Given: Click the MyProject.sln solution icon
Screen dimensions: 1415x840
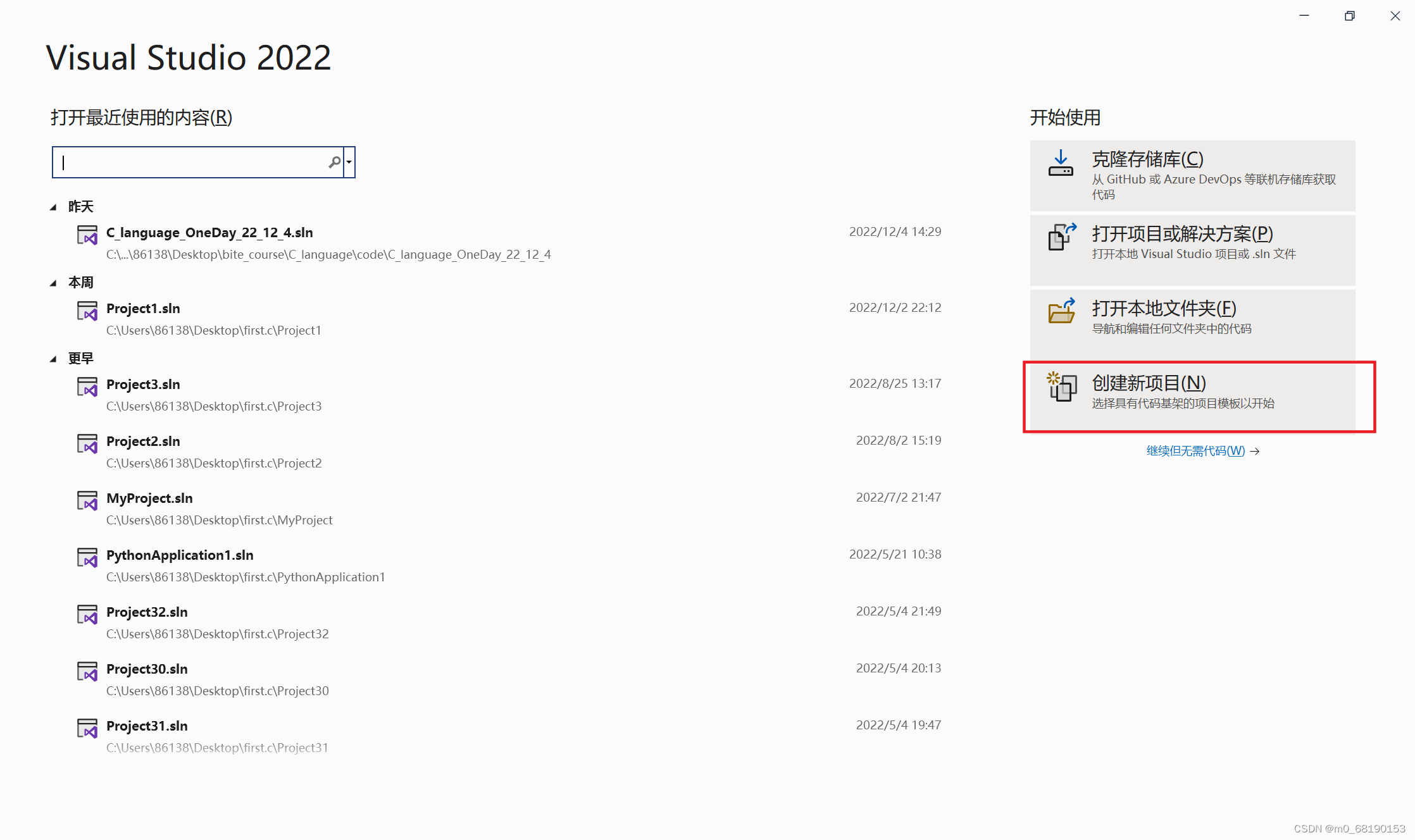Looking at the screenshot, I should click(x=87, y=500).
